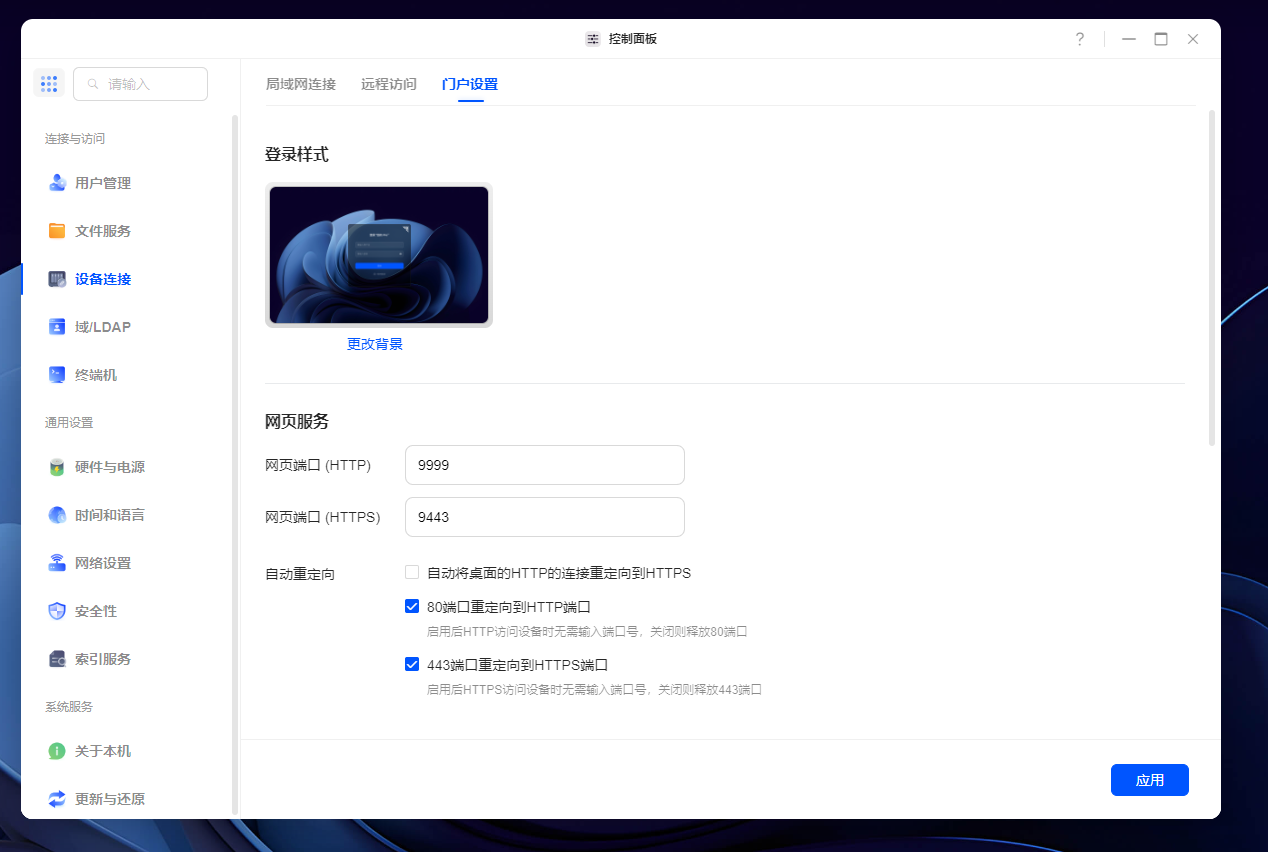Click the 网页端口 (HTTPS) label
Screen dimensions: 1268x852
tap(323, 517)
